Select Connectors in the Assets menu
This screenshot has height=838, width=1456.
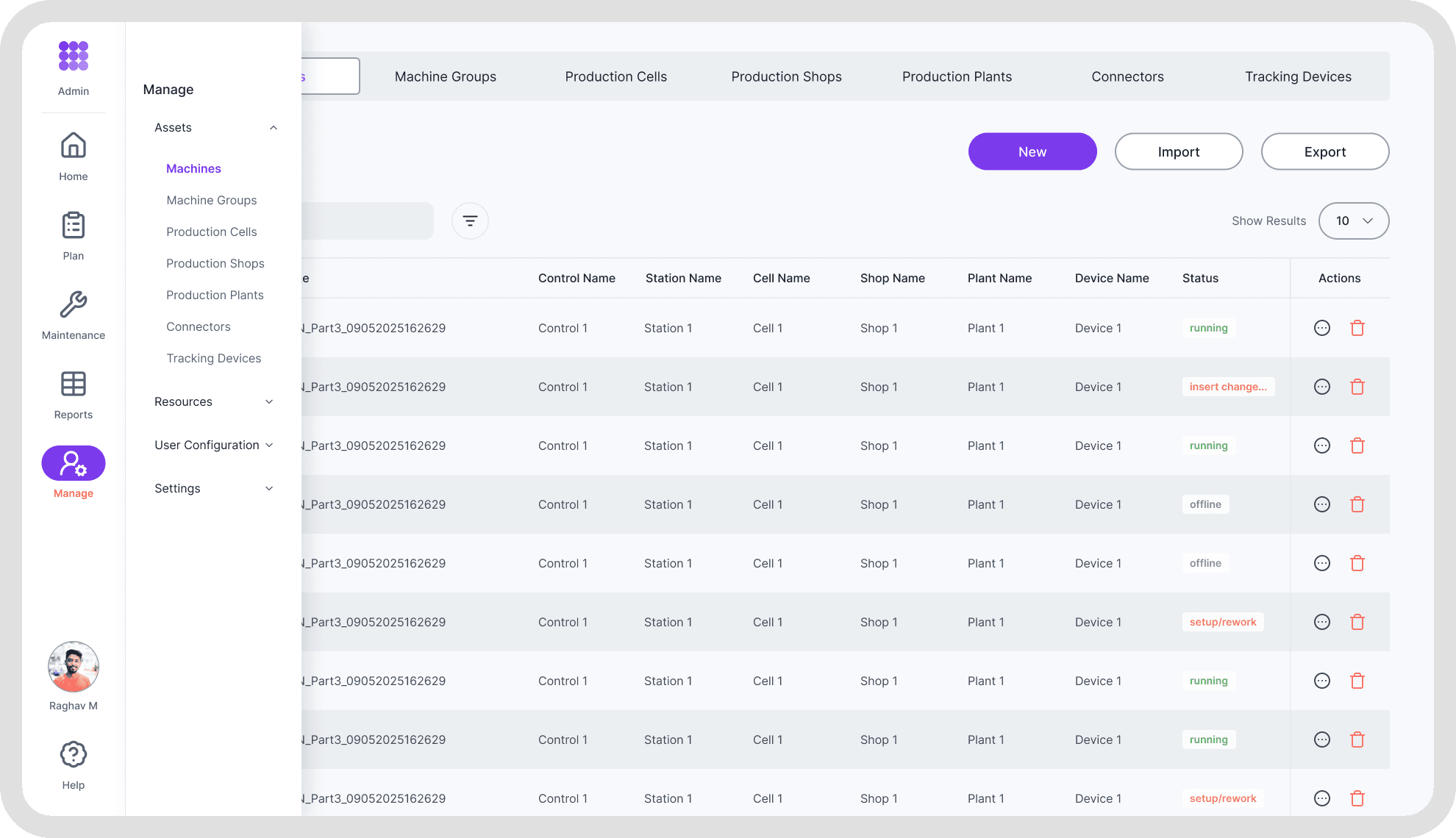point(198,326)
